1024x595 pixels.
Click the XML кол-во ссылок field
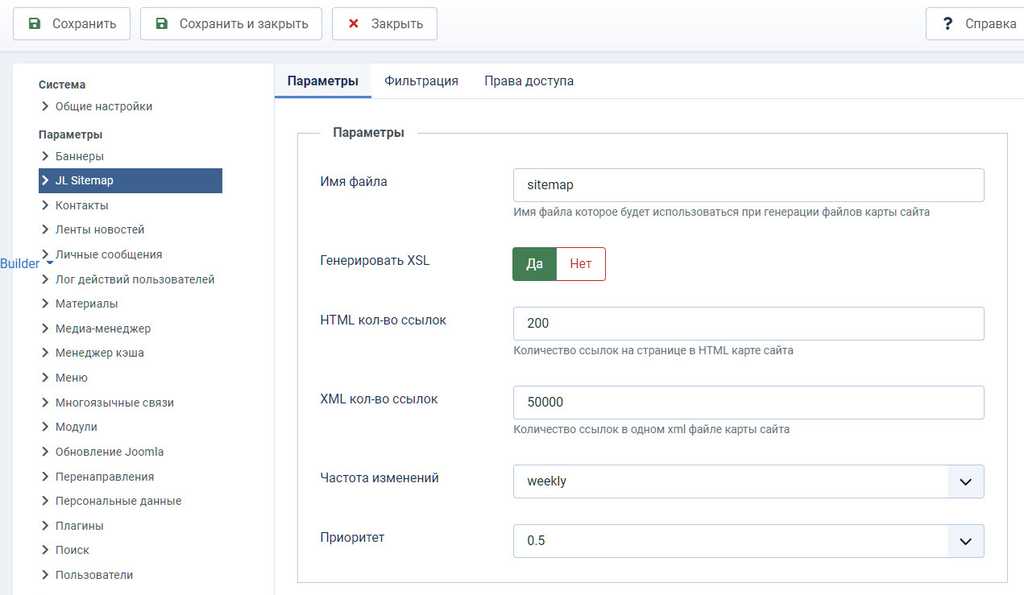click(748, 402)
